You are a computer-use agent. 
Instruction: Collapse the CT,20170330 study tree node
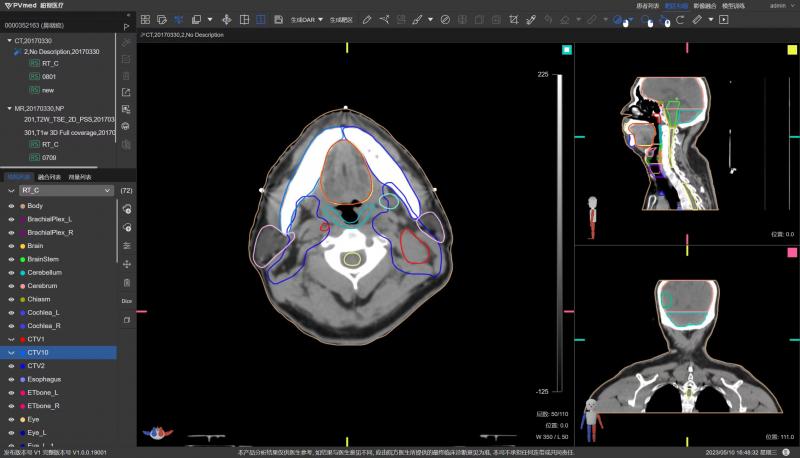(10, 41)
